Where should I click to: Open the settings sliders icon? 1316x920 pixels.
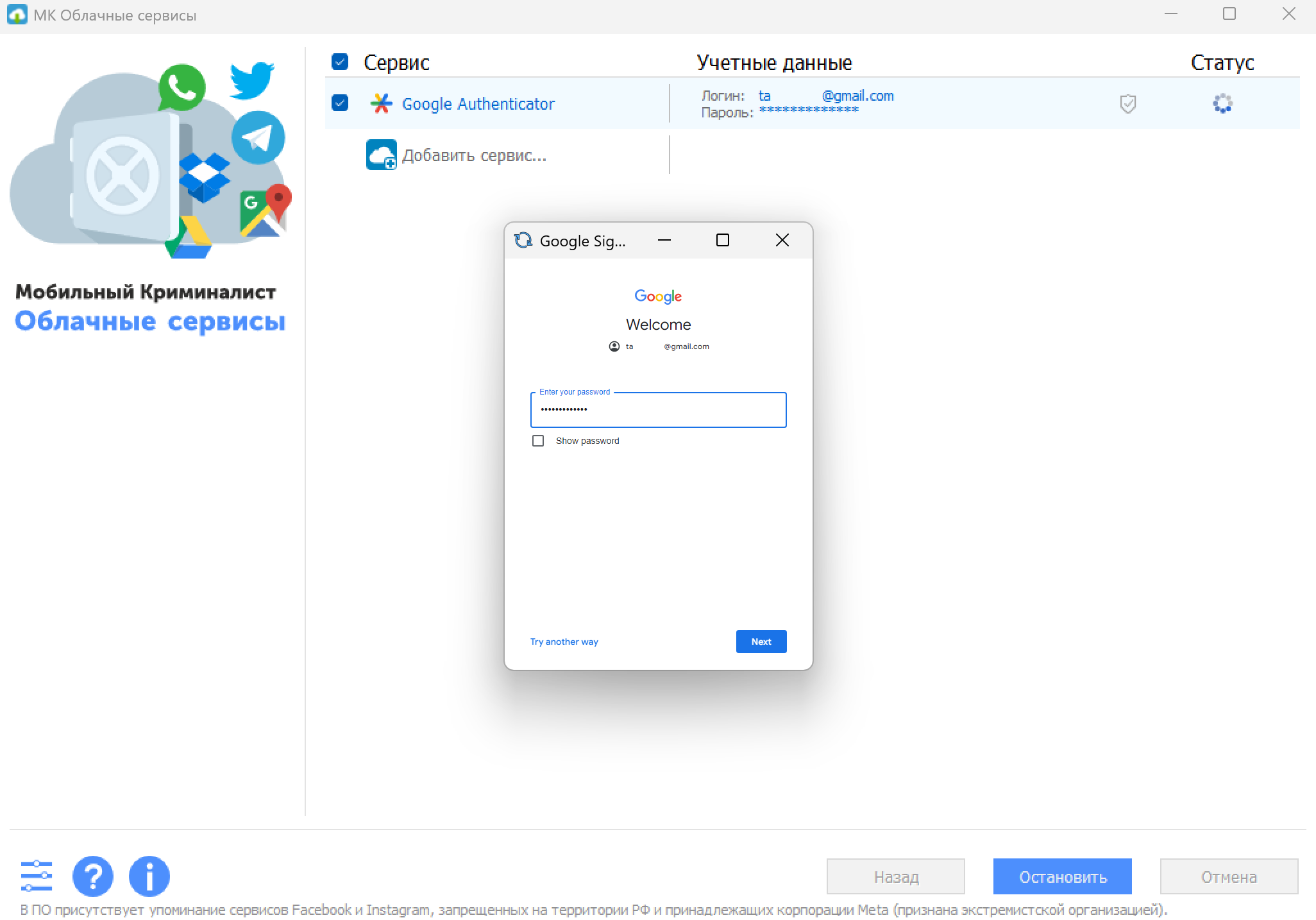[x=36, y=876]
